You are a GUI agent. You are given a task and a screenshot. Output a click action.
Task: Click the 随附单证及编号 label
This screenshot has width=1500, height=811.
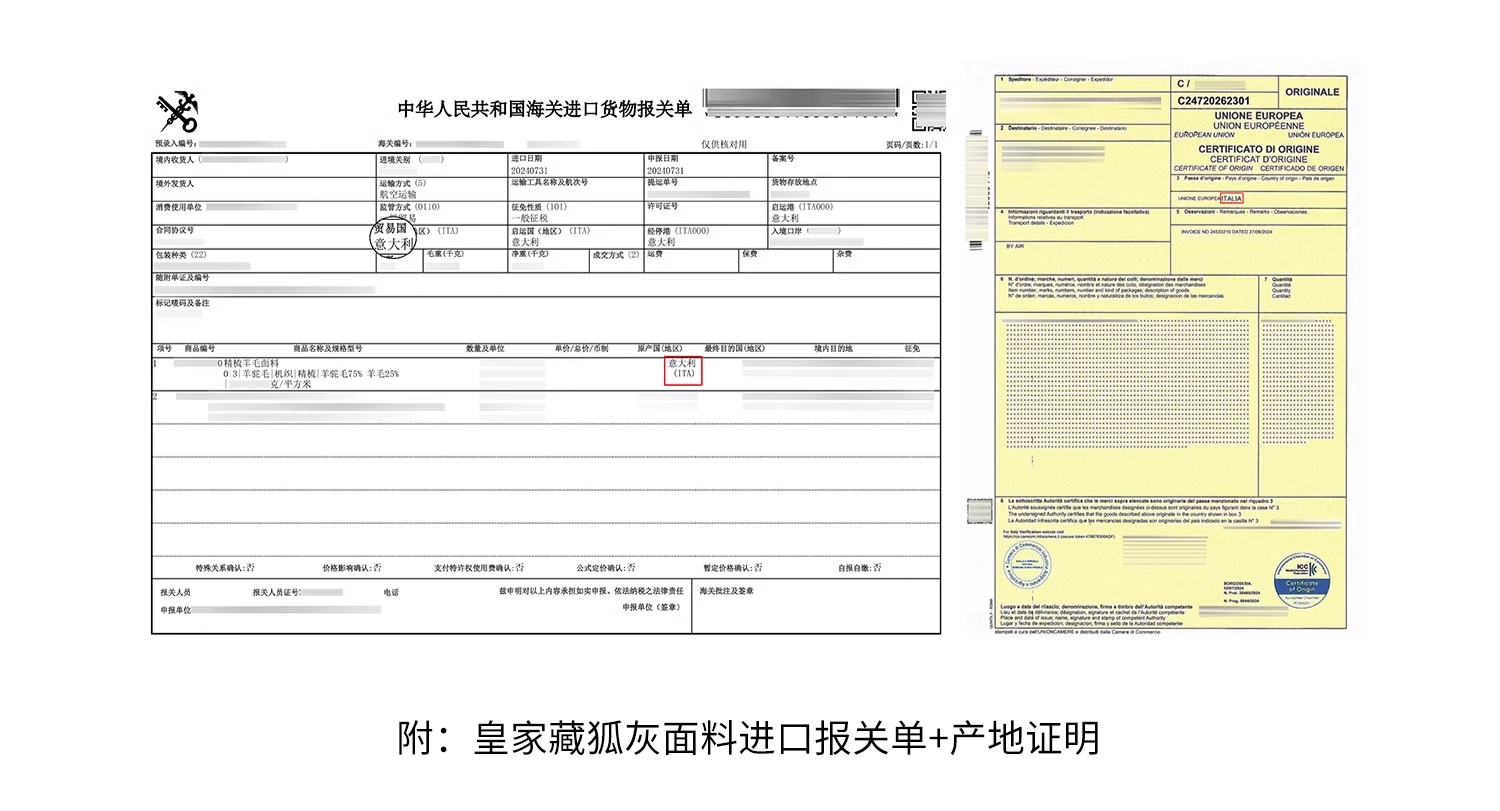pyautogui.click(x=183, y=278)
